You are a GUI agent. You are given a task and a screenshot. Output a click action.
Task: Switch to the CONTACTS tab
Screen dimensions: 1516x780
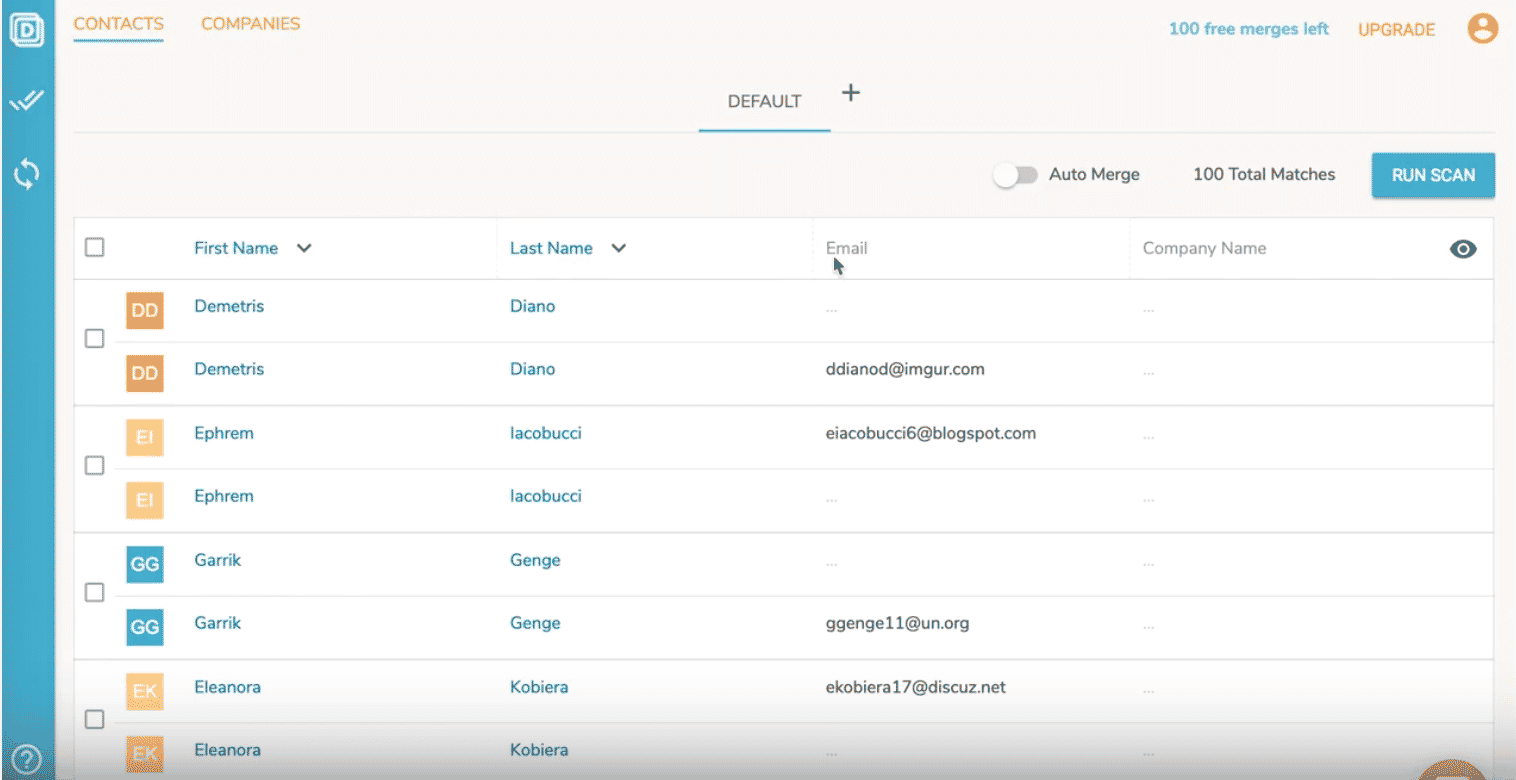(x=118, y=23)
